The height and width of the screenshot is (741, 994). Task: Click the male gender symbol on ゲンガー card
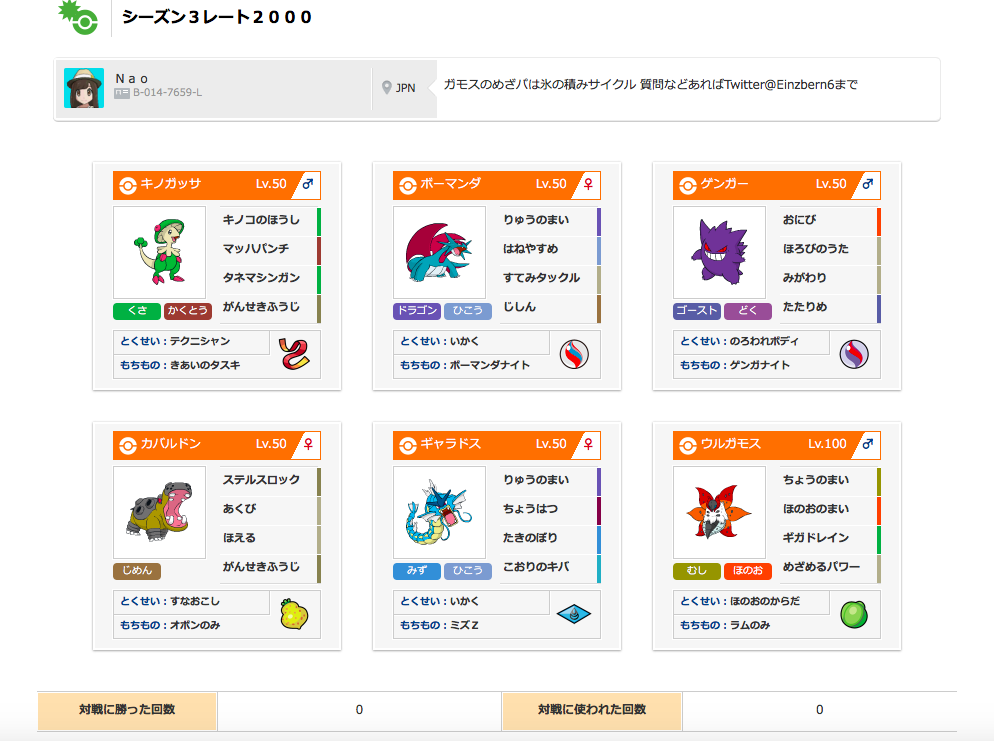pyautogui.click(x=868, y=184)
